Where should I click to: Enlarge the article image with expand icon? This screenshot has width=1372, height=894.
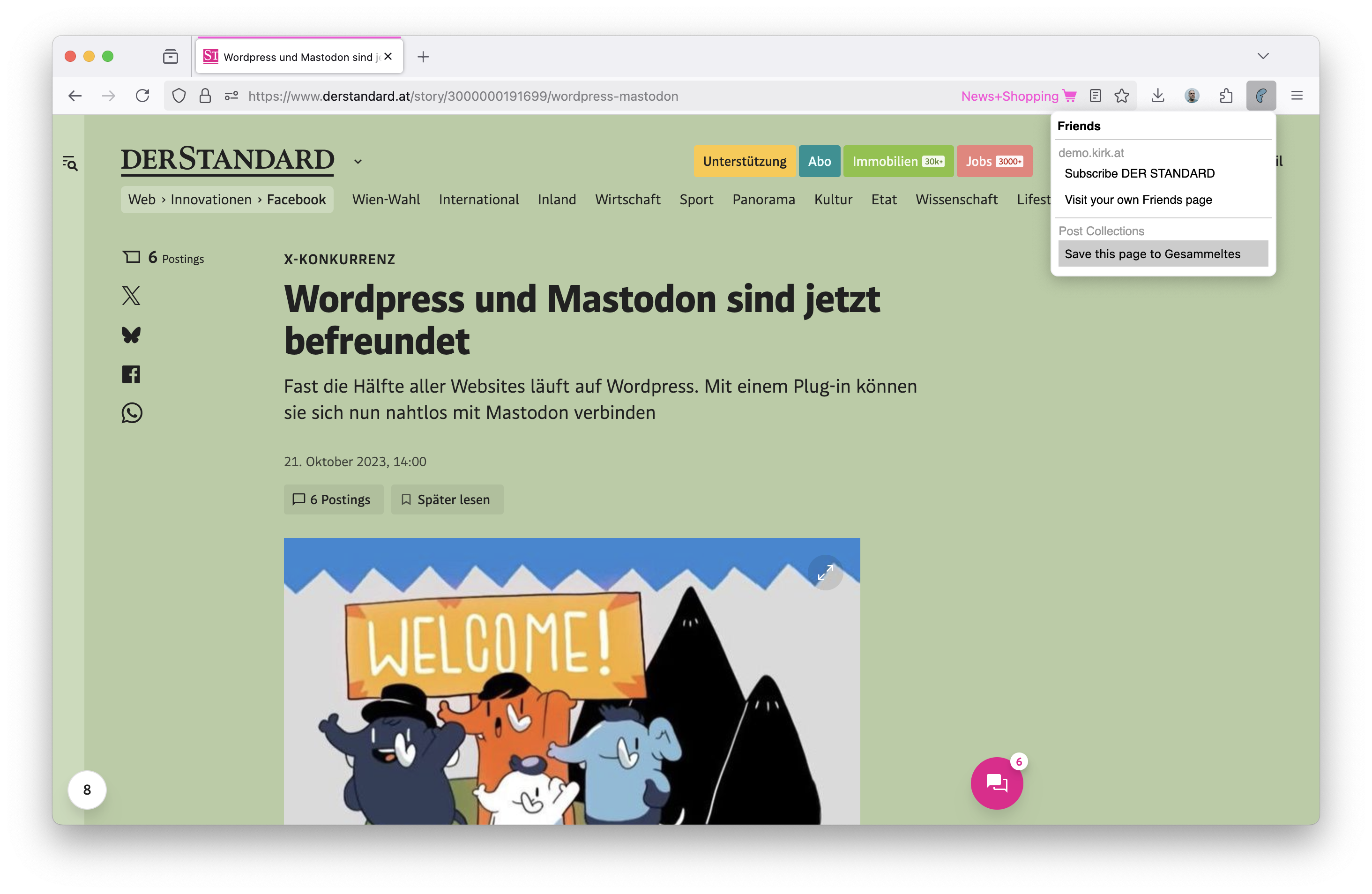click(x=825, y=573)
